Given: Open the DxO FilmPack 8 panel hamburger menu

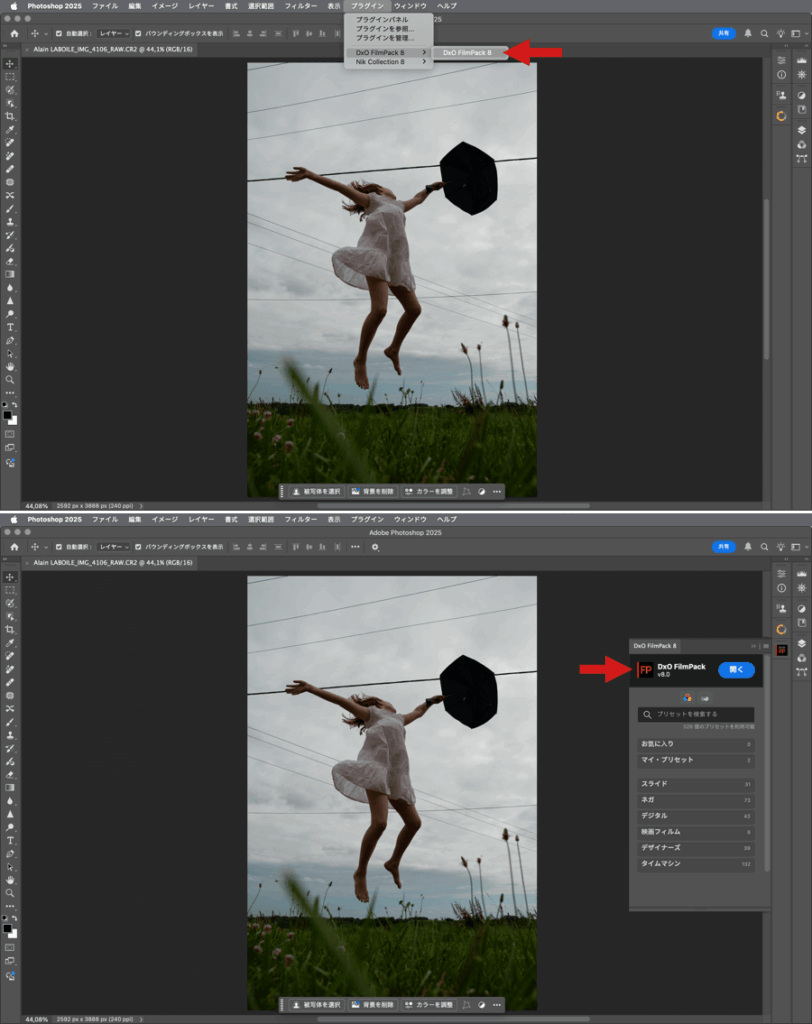Looking at the screenshot, I should point(766,646).
